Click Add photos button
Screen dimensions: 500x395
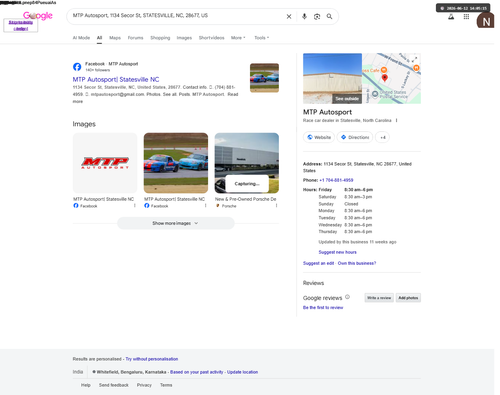pos(408,298)
